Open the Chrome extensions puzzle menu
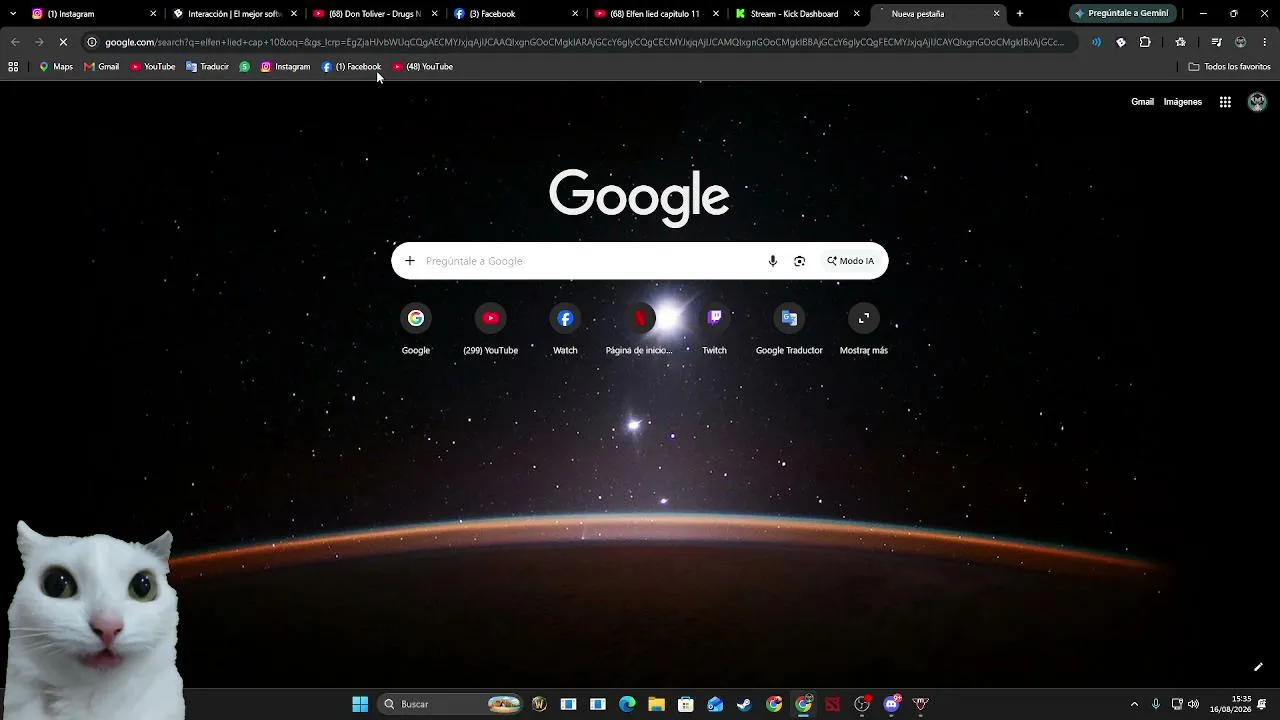The height and width of the screenshot is (720, 1280). pos(1145,42)
